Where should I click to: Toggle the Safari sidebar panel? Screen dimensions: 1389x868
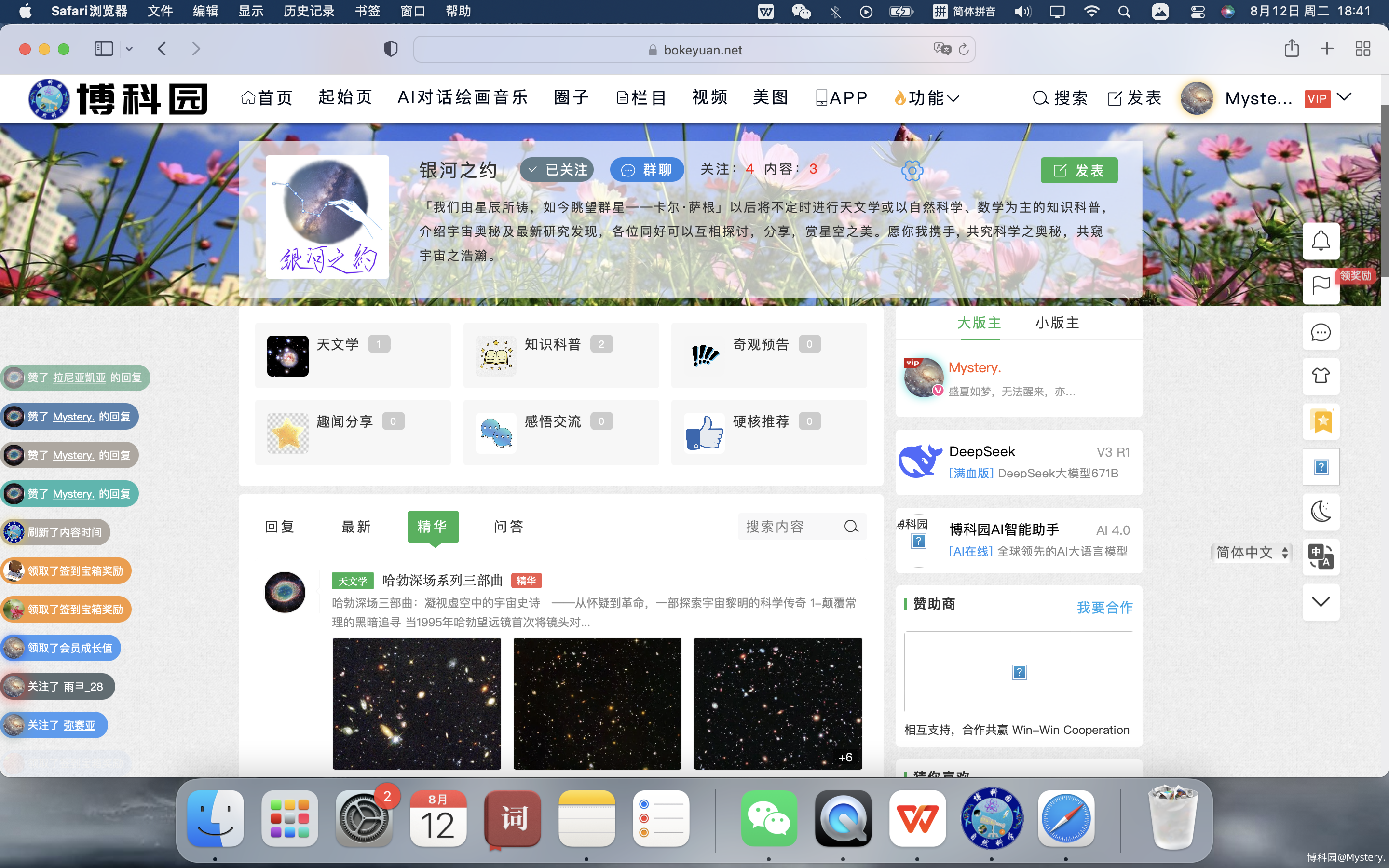click(104, 49)
